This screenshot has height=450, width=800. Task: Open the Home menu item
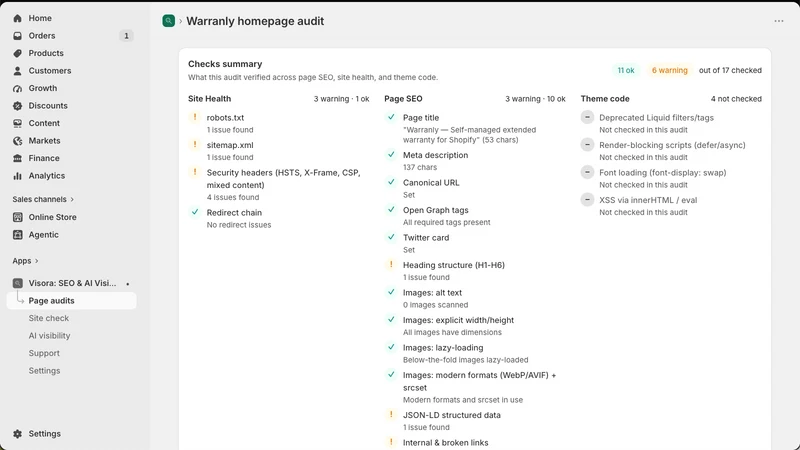pos(71,18)
